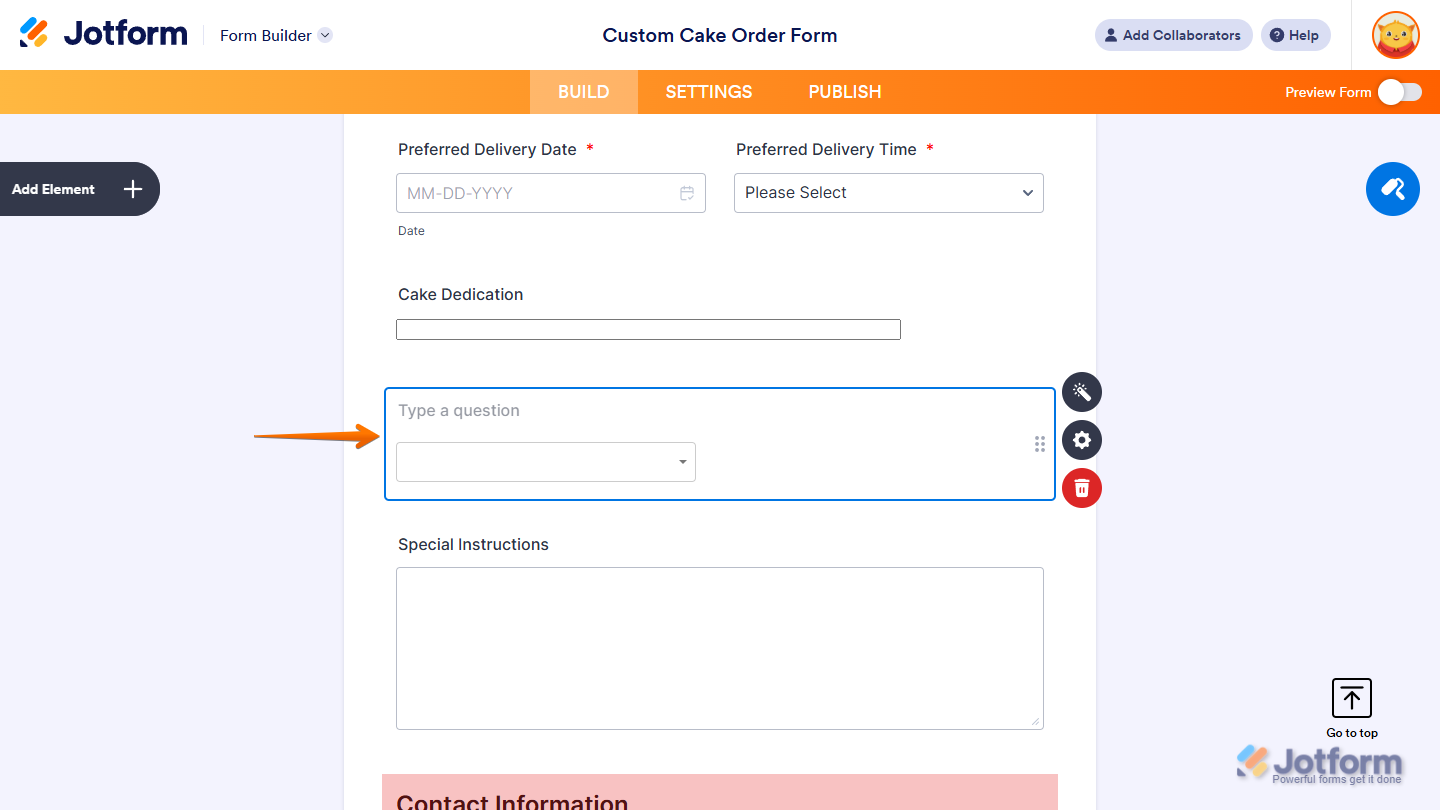The height and width of the screenshot is (810, 1440).
Task: Enable the Preview Form toggle
Action: pyautogui.click(x=1399, y=91)
